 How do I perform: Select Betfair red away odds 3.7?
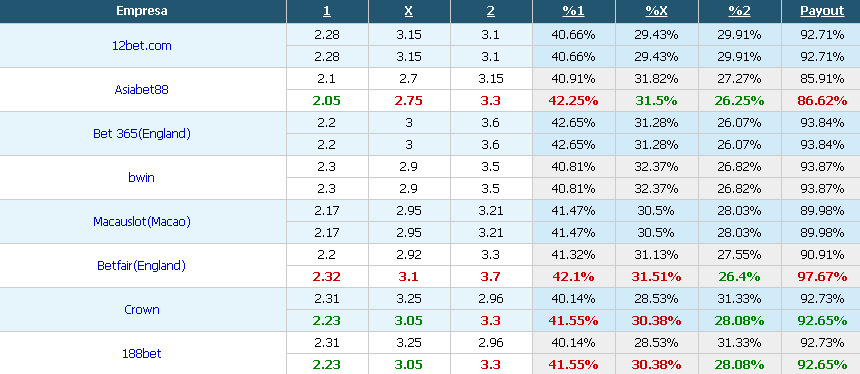tap(491, 276)
